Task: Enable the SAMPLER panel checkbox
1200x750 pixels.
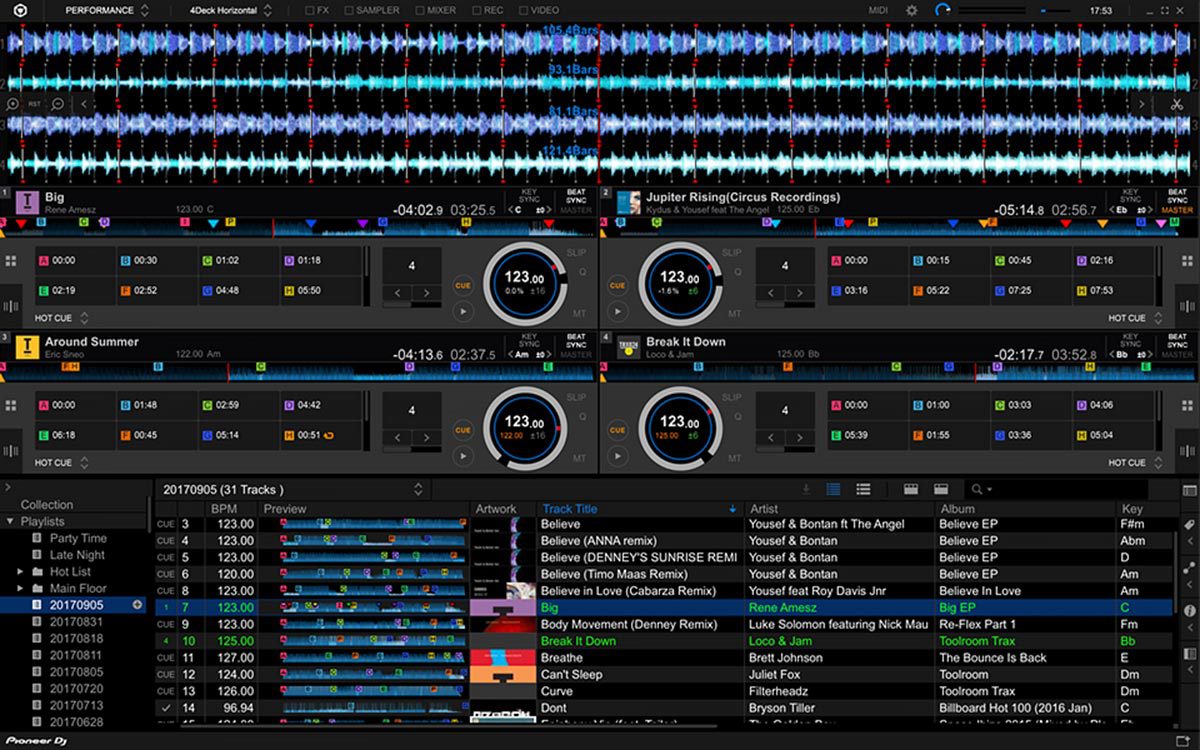Action: pos(349,10)
